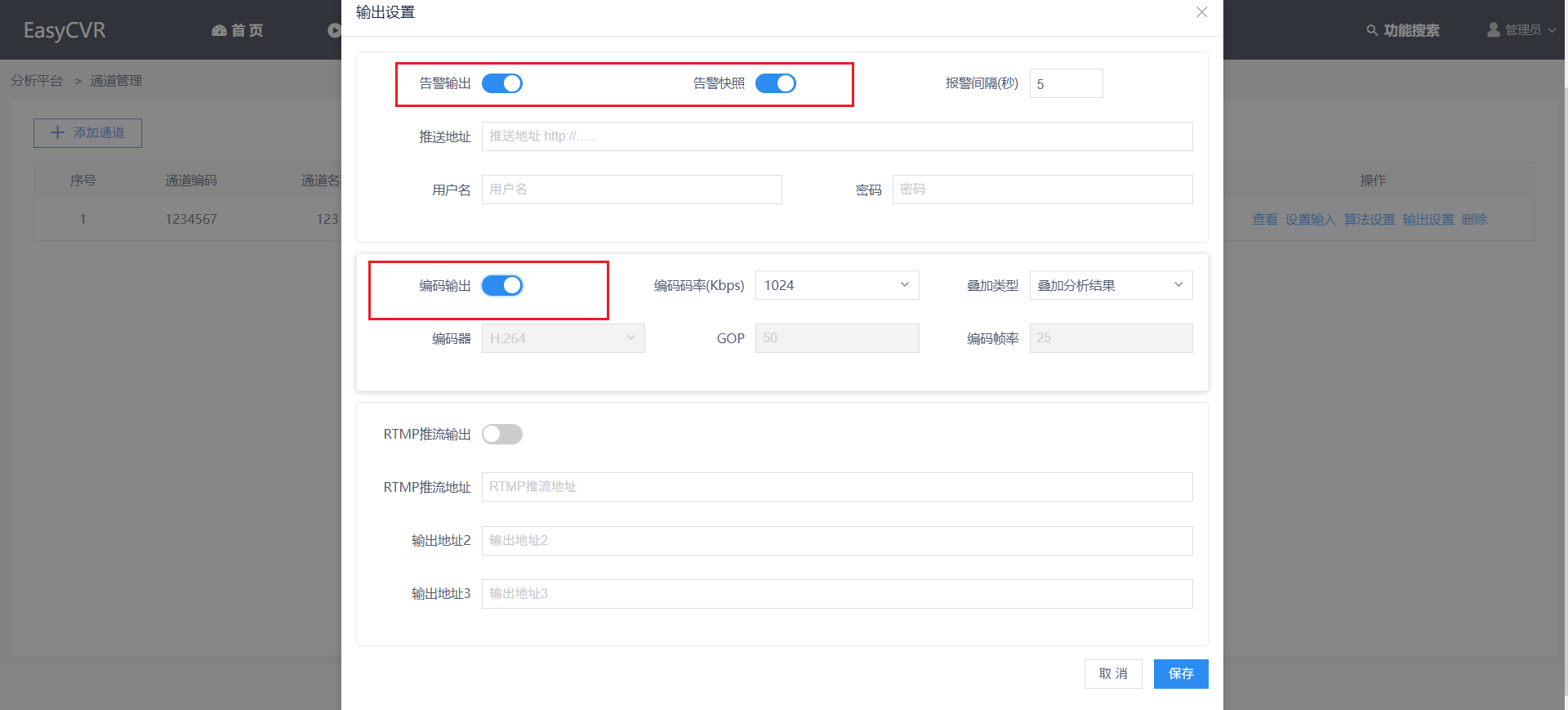
Task: Click the 分析平台 breadcrumb
Action: pyautogui.click(x=37, y=81)
